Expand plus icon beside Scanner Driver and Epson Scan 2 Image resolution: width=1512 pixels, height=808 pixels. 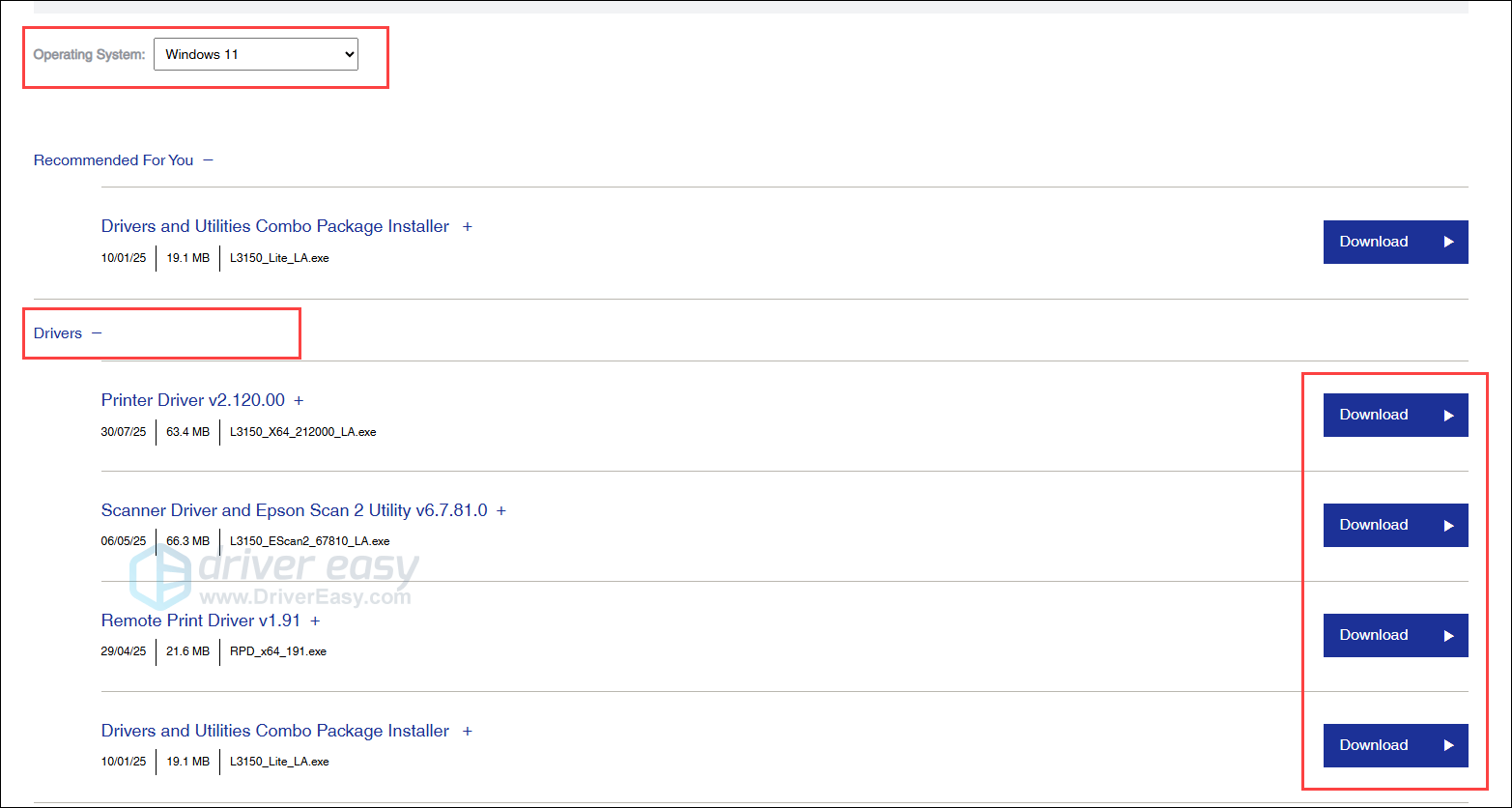click(x=501, y=511)
